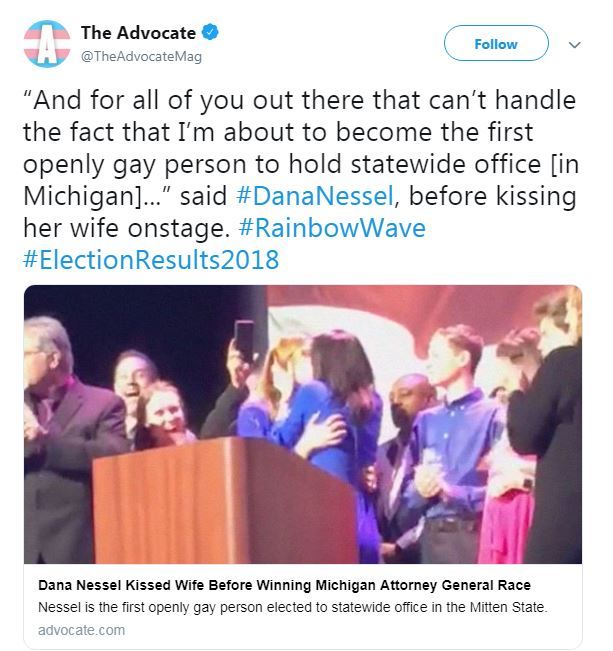The image size is (613, 651).
Task: Open the tweet options chevron menu
Action: click(x=574, y=44)
